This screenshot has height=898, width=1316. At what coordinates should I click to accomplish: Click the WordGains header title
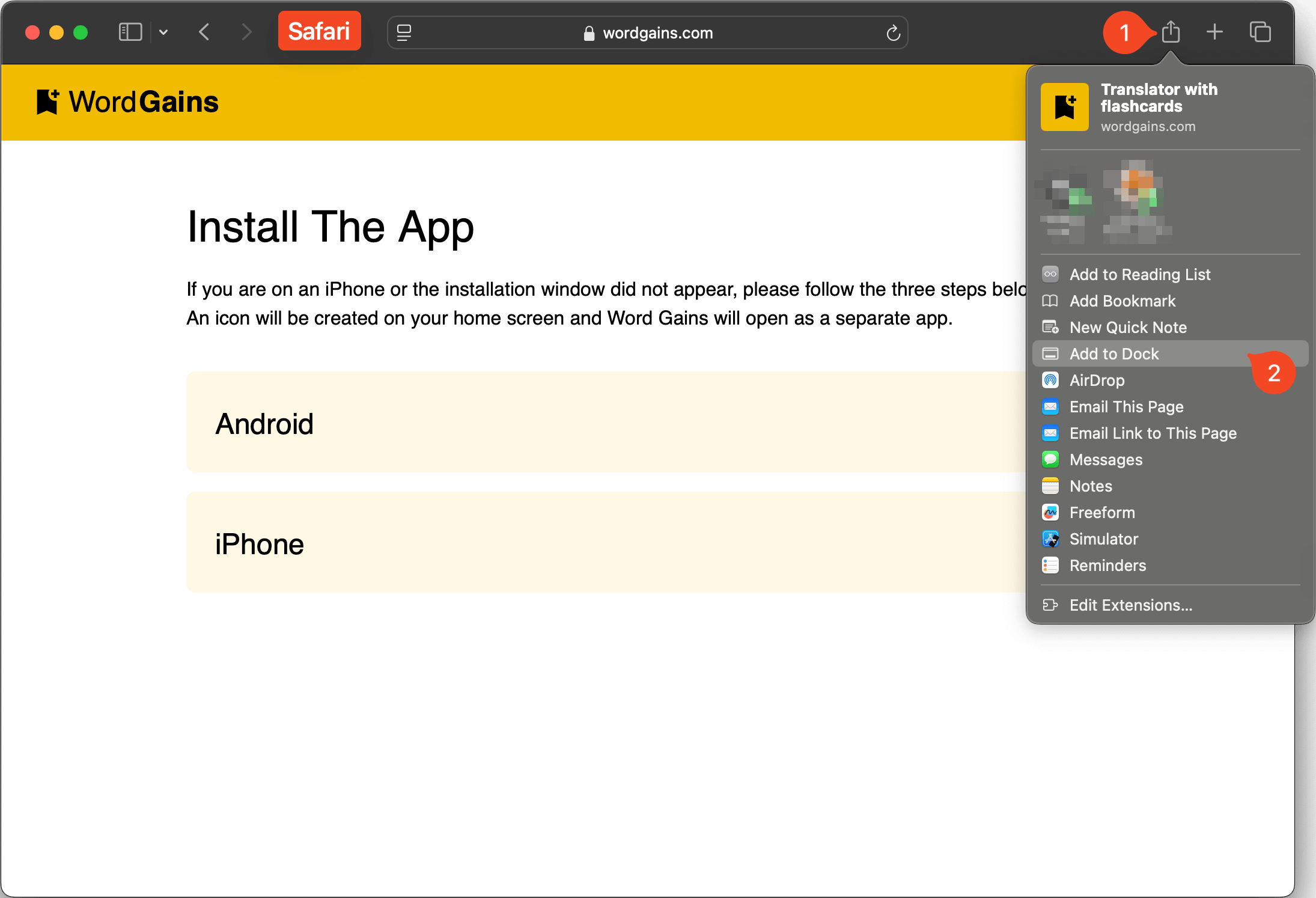(144, 102)
